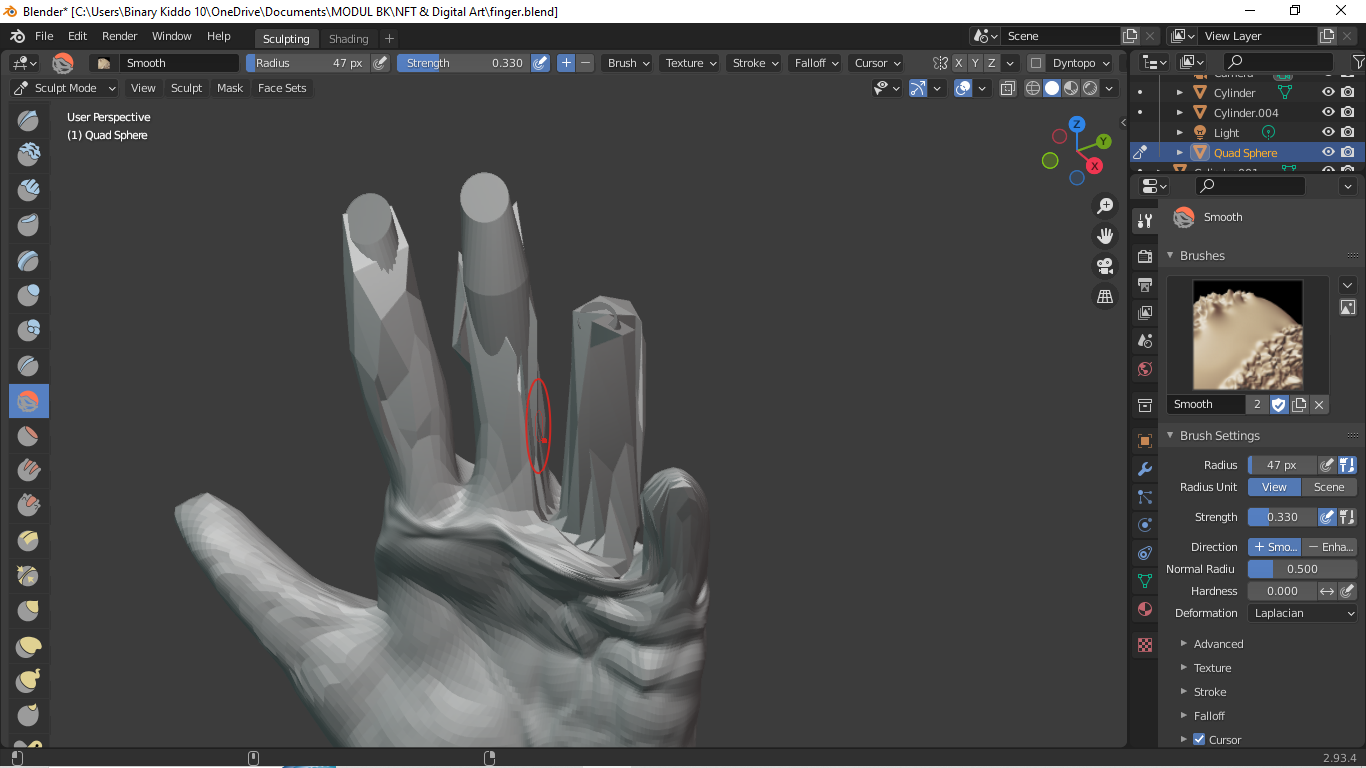The width and height of the screenshot is (1366, 768).
Task: Switch to the Shading workspace tab
Action: 348,39
